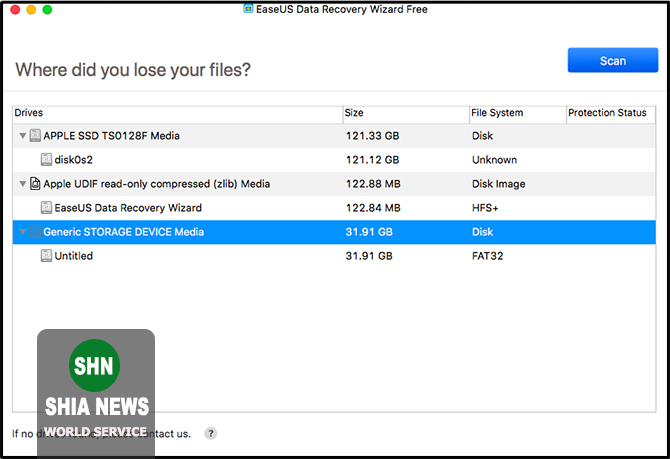Click the Untitled volume icon
Screen dimensions: 670x459
[46, 256]
